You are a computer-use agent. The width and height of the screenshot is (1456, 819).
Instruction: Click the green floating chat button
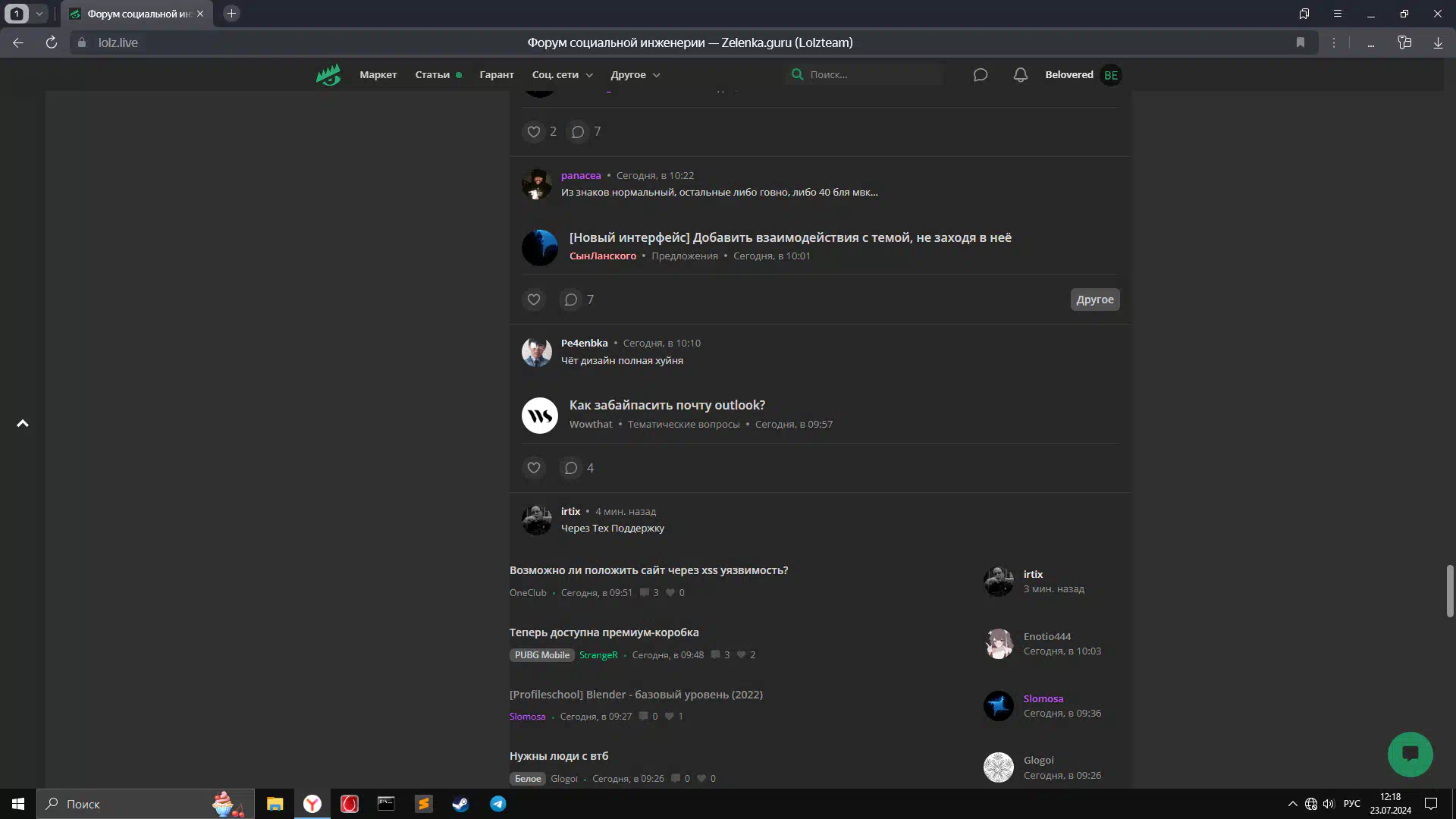coord(1410,754)
